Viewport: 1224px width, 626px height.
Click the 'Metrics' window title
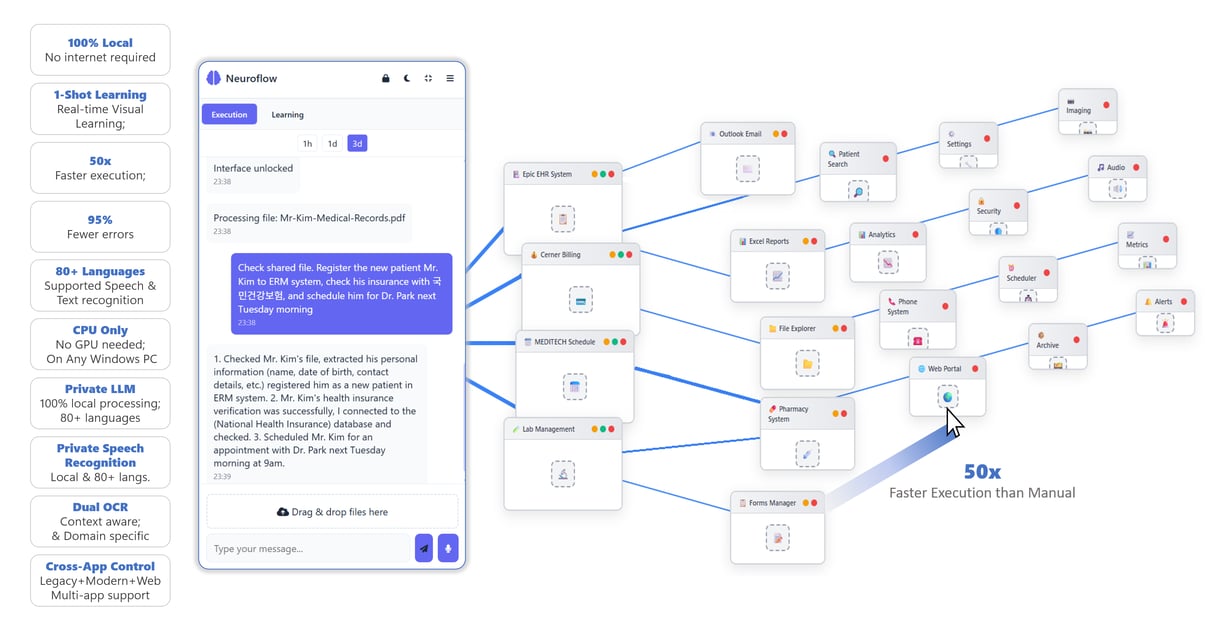[1137, 244]
